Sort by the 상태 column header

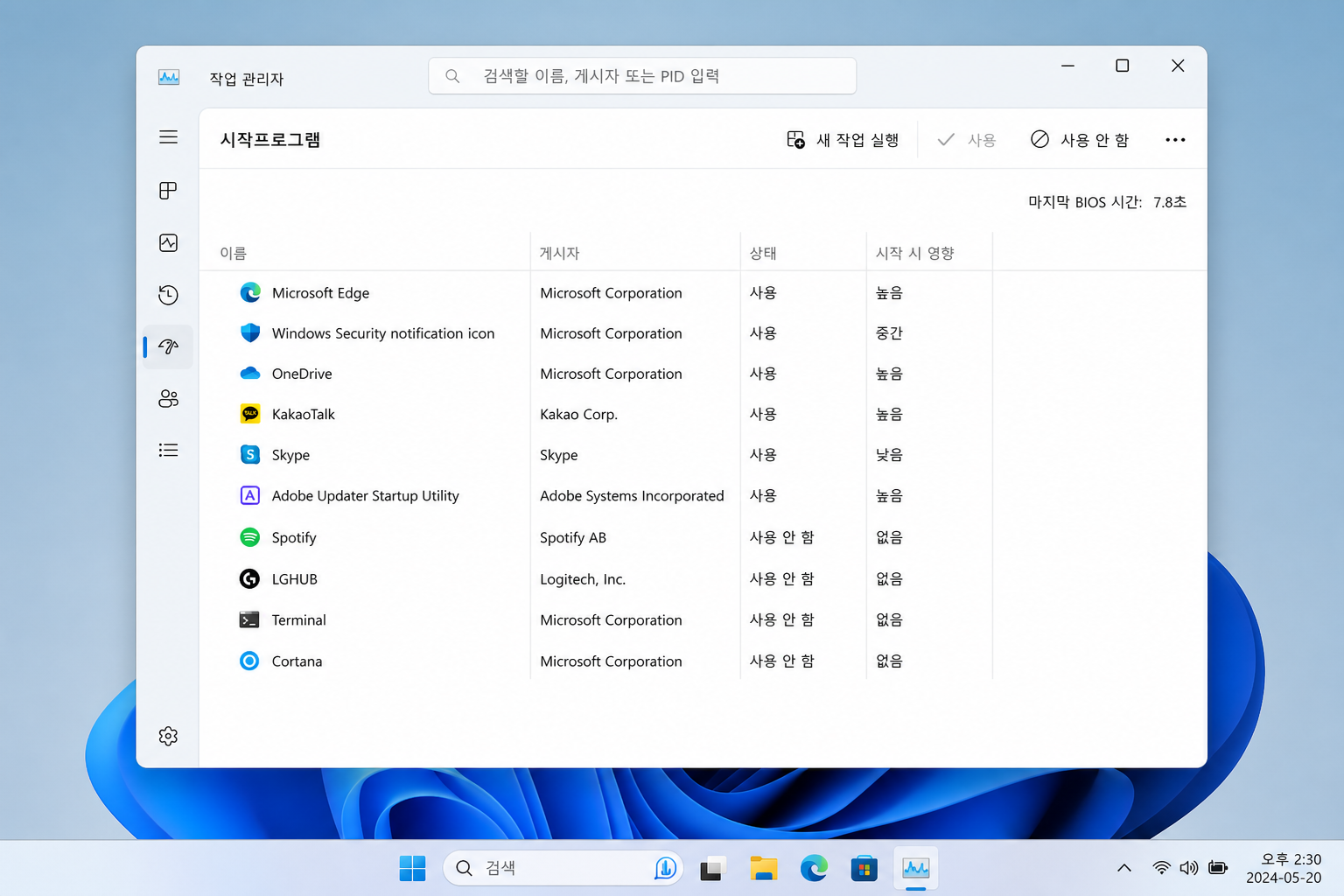[763, 253]
